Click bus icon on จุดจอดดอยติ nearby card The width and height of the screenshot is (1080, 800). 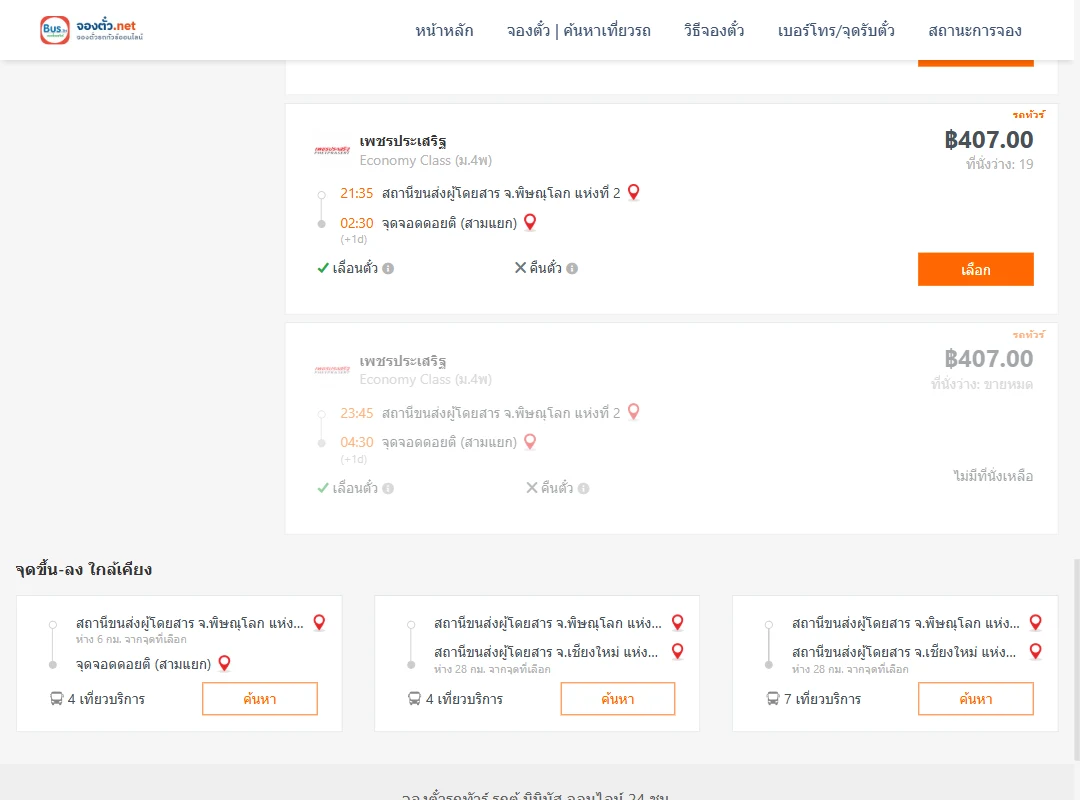(56, 699)
